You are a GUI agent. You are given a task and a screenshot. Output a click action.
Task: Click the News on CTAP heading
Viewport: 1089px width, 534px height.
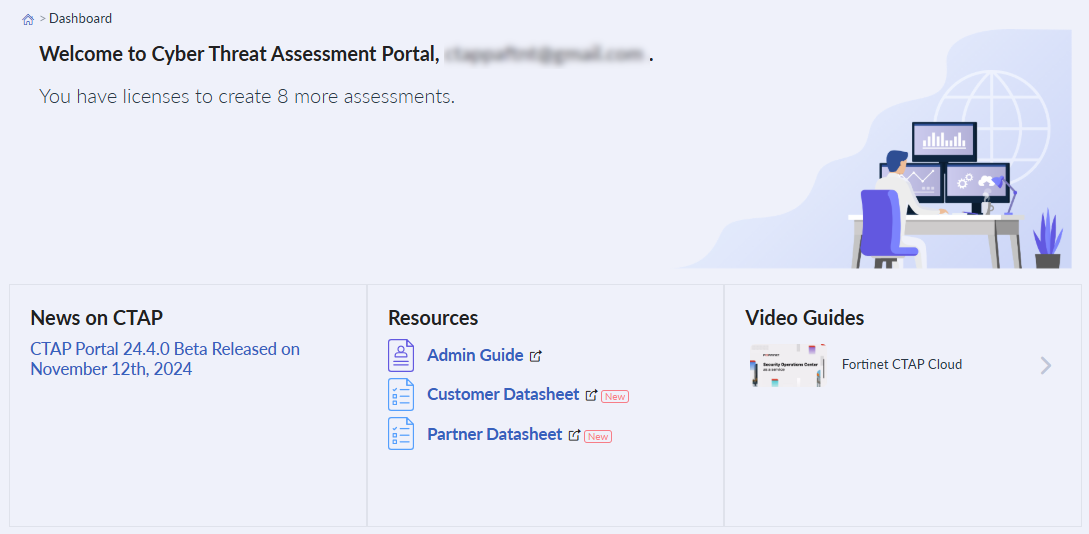pyautogui.click(x=97, y=318)
